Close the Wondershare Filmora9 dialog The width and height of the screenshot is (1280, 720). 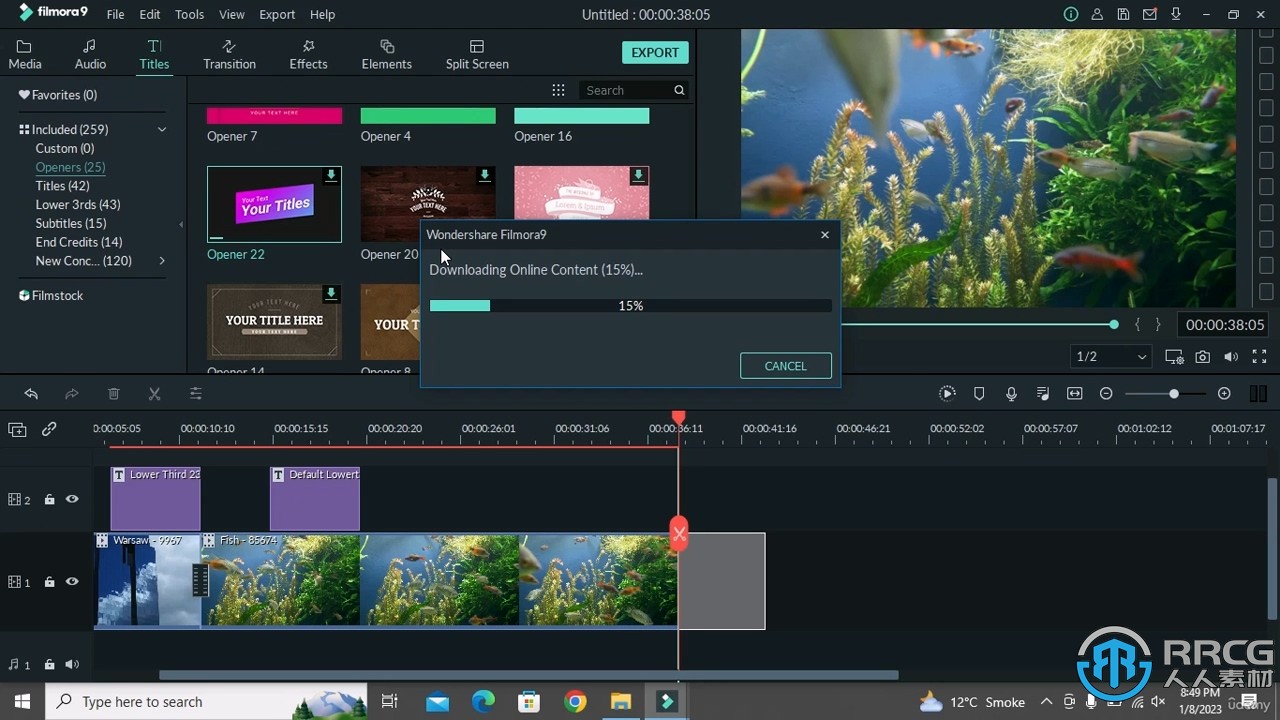coord(825,235)
